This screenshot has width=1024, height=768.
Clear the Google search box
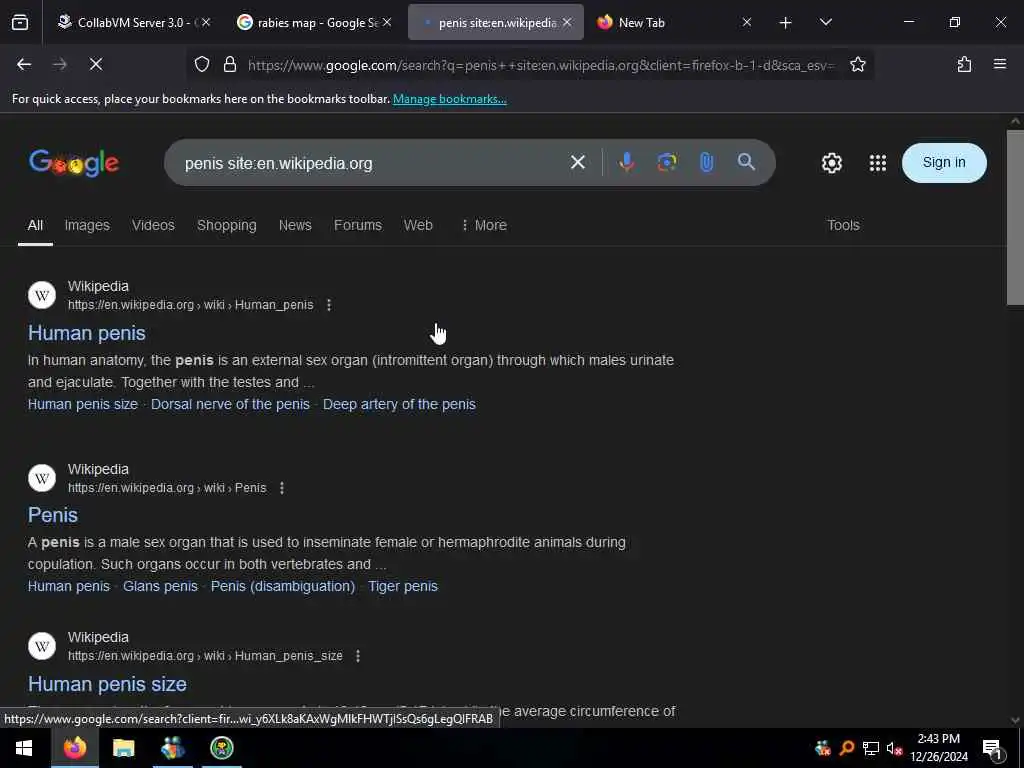(577, 162)
